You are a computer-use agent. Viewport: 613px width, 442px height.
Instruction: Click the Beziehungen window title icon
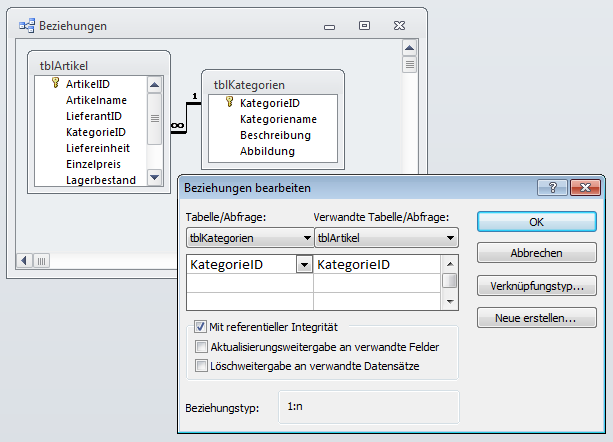tap(26, 26)
